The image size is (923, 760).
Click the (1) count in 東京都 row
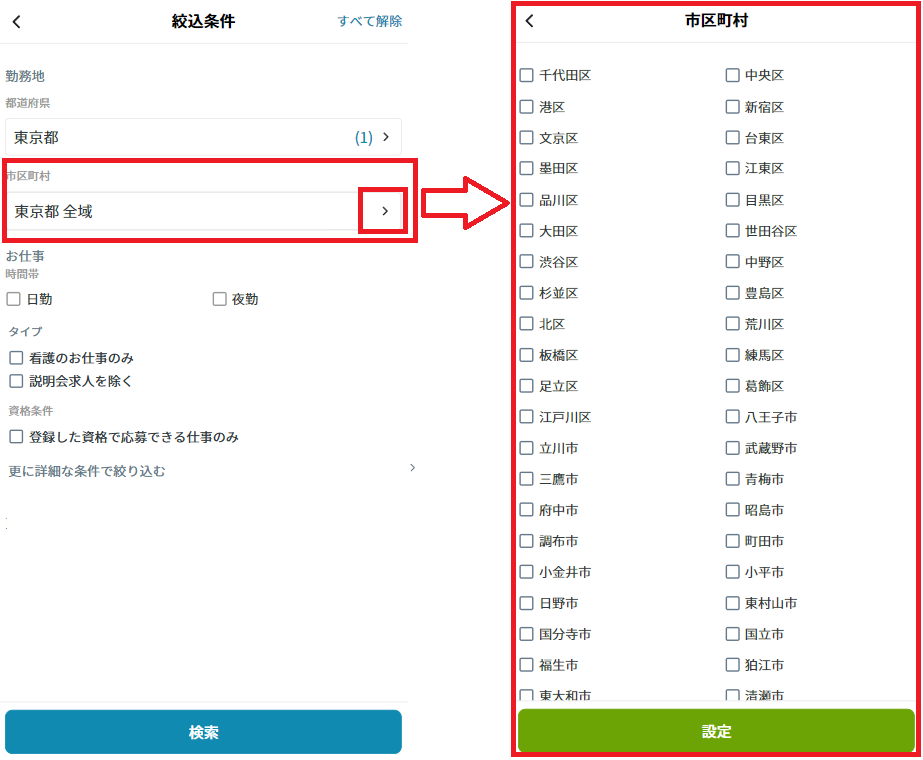pyautogui.click(x=363, y=138)
